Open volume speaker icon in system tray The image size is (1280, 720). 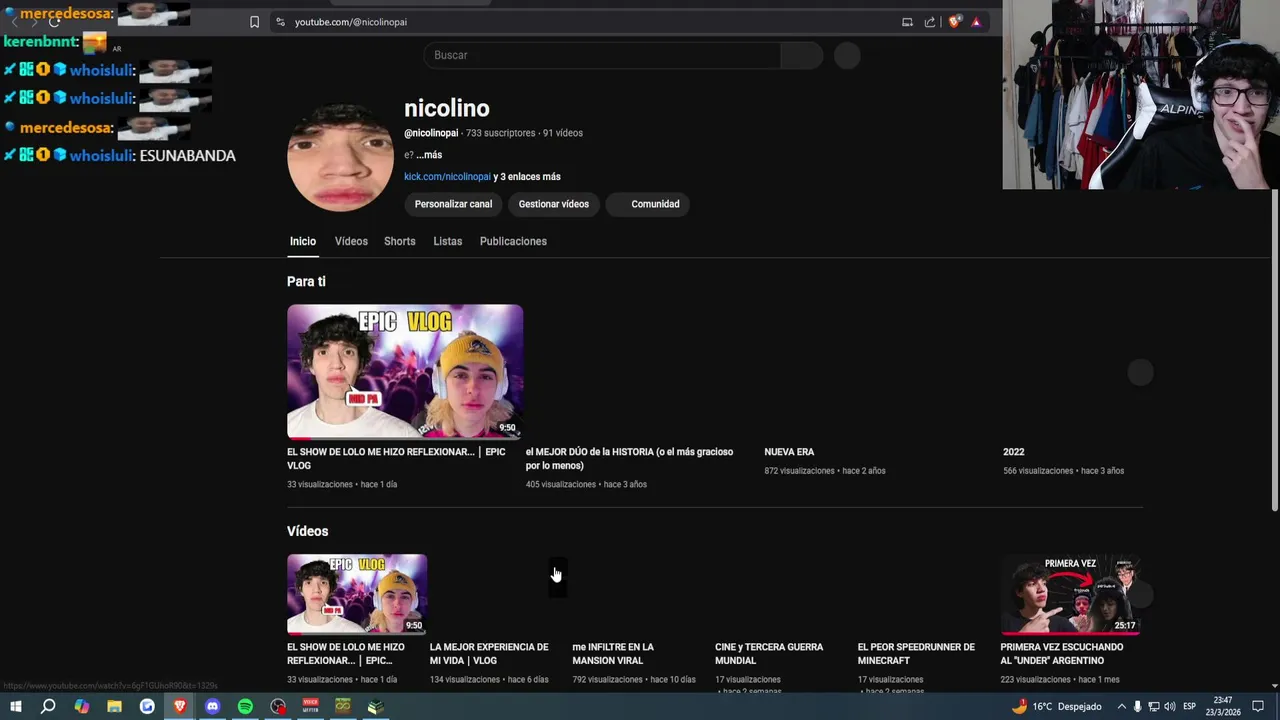pos(1170,706)
